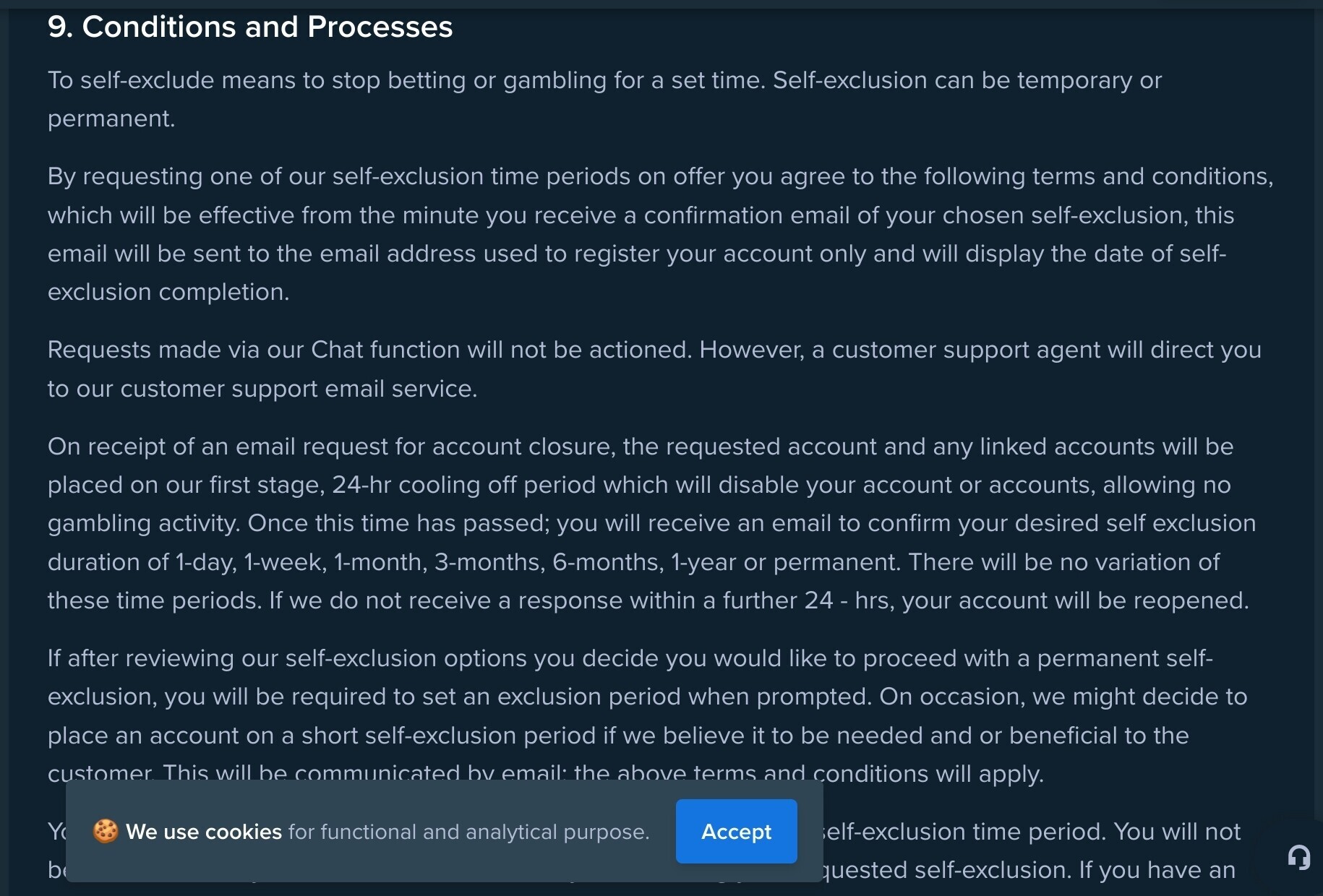Viewport: 1323px width, 896px height.
Task: Click the line starting "By requesting one of our"
Action: coord(660,176)
